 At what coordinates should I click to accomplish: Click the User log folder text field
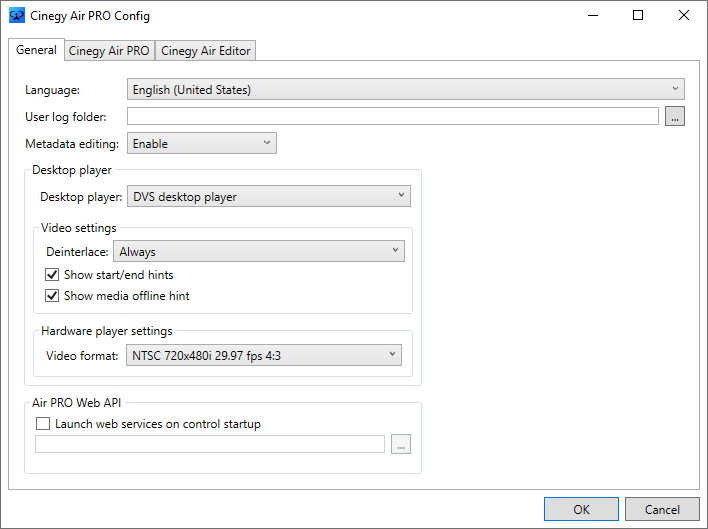coord(393,116)
